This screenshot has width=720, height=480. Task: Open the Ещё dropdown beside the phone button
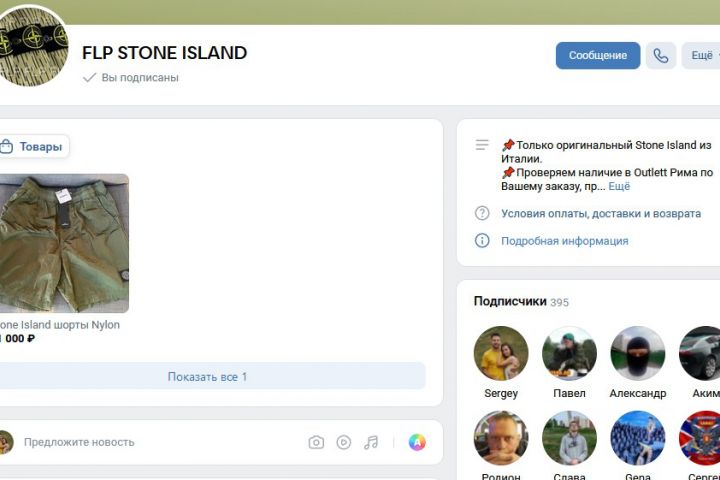(701, 56)
